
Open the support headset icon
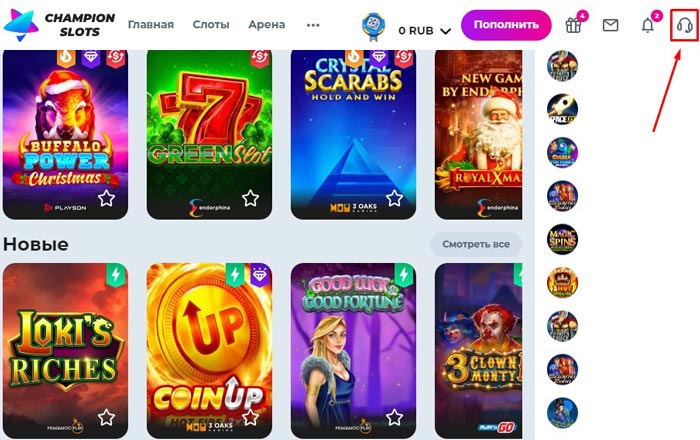[x=684, y=25]
